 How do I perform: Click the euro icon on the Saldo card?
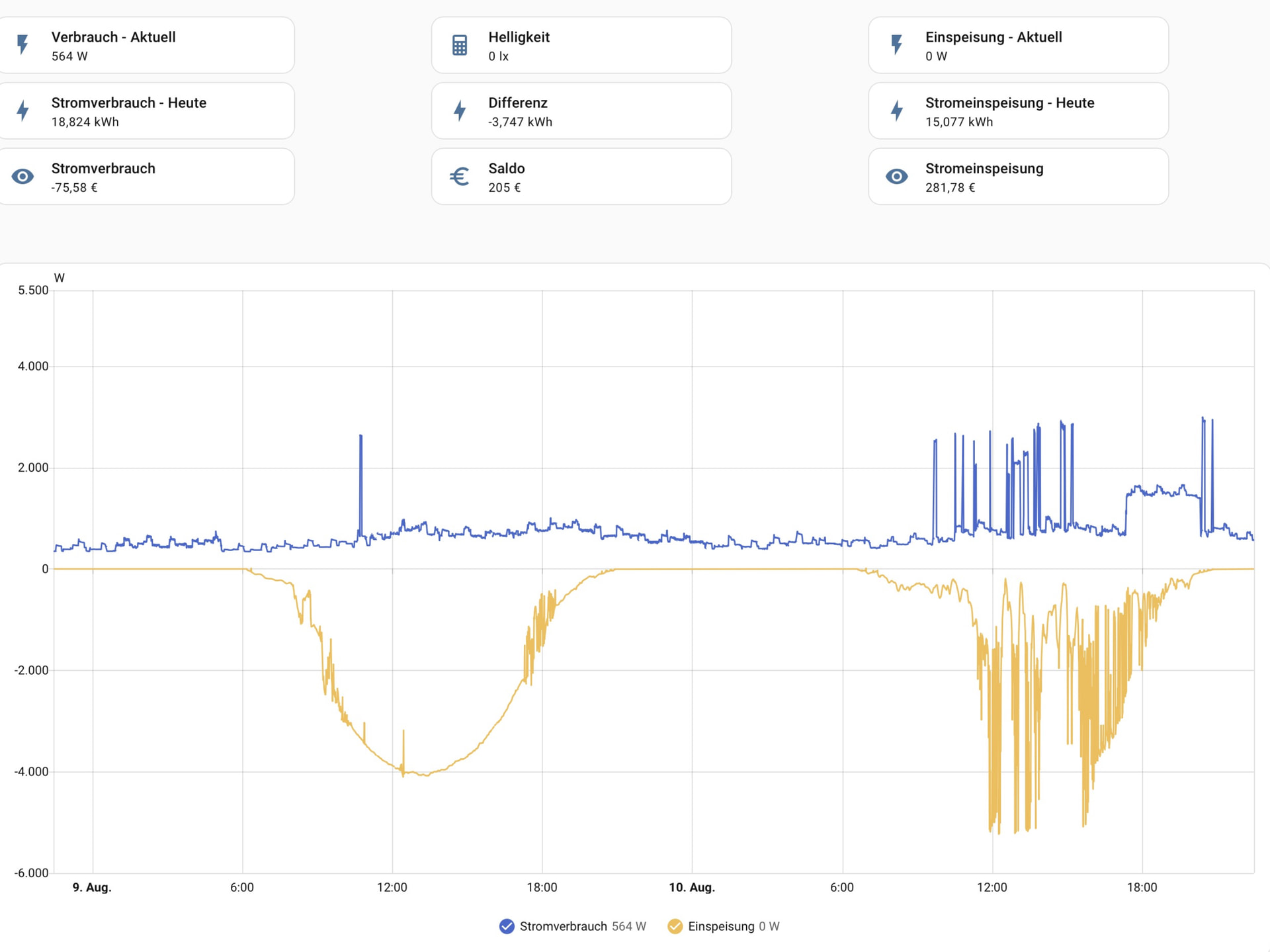click(x=460, y=177)
